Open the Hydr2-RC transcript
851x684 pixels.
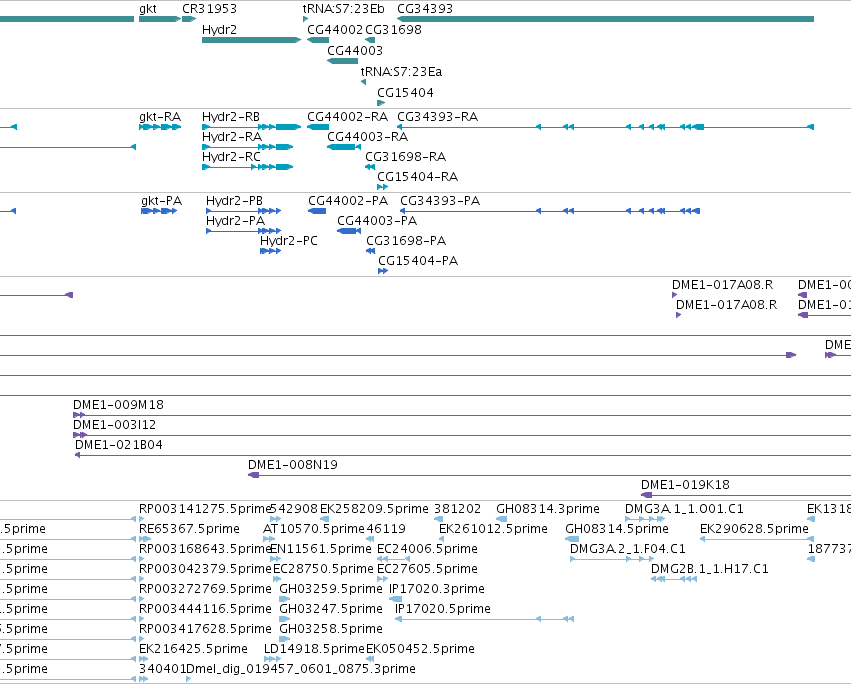tap(247, 167)
